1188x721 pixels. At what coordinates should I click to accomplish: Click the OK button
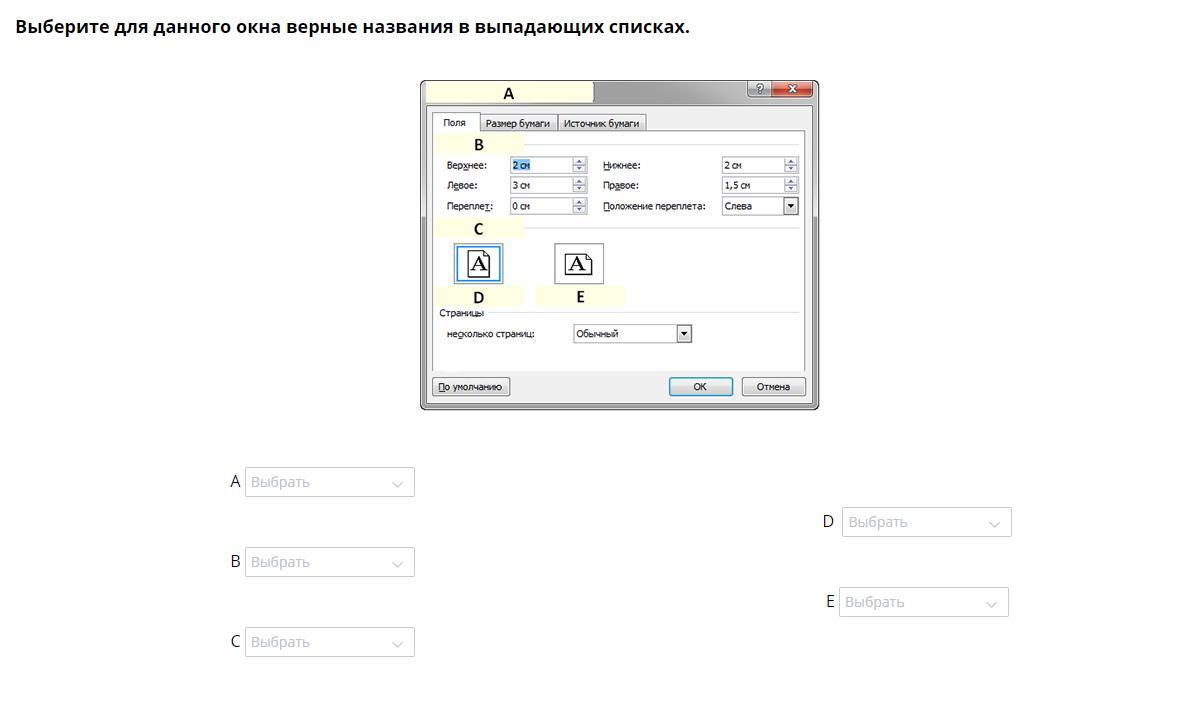(701, 386)
